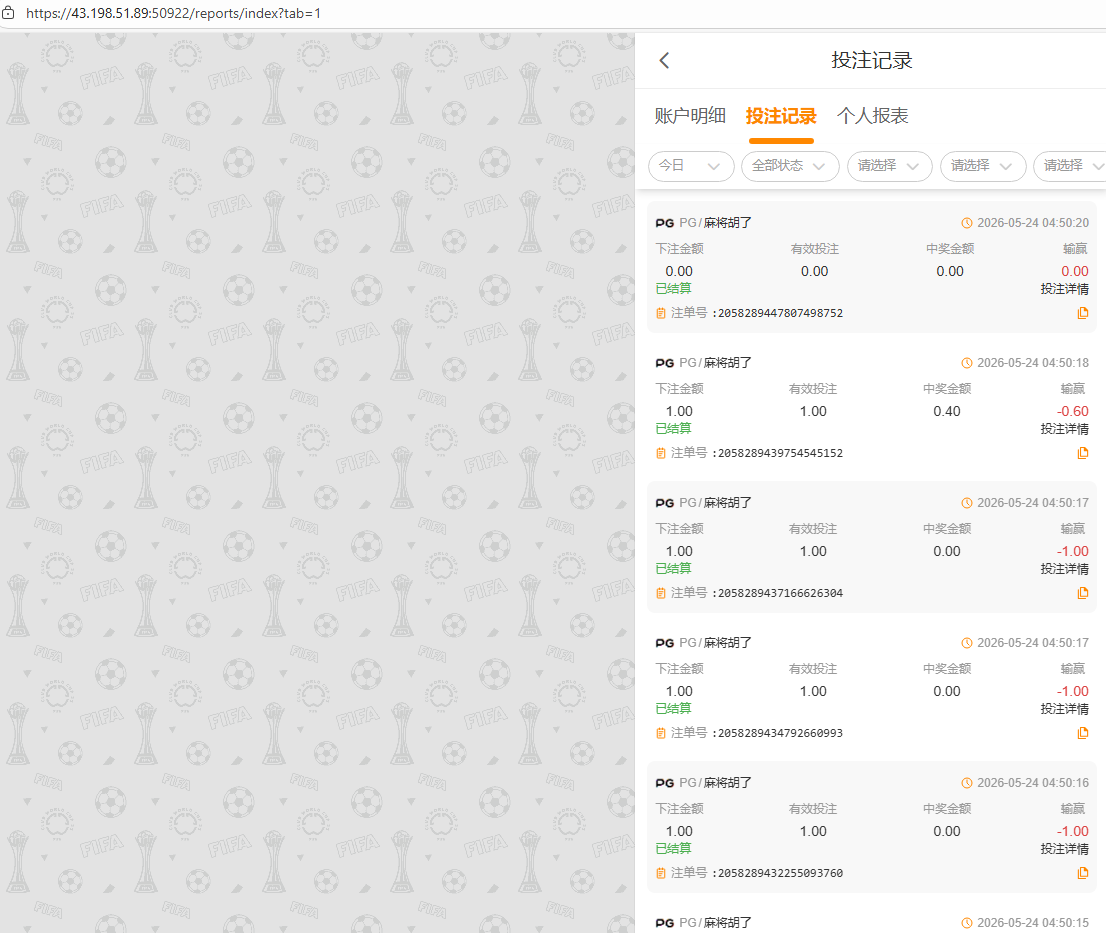Click the note icon before 注单号 2058289439754545152

coord(661,453)
